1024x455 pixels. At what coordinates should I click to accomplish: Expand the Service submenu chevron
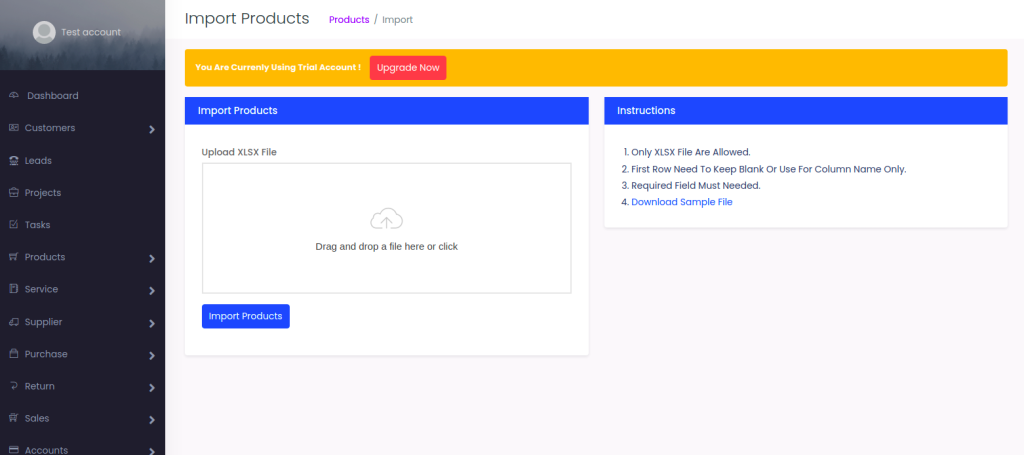(x=152, y=291)
